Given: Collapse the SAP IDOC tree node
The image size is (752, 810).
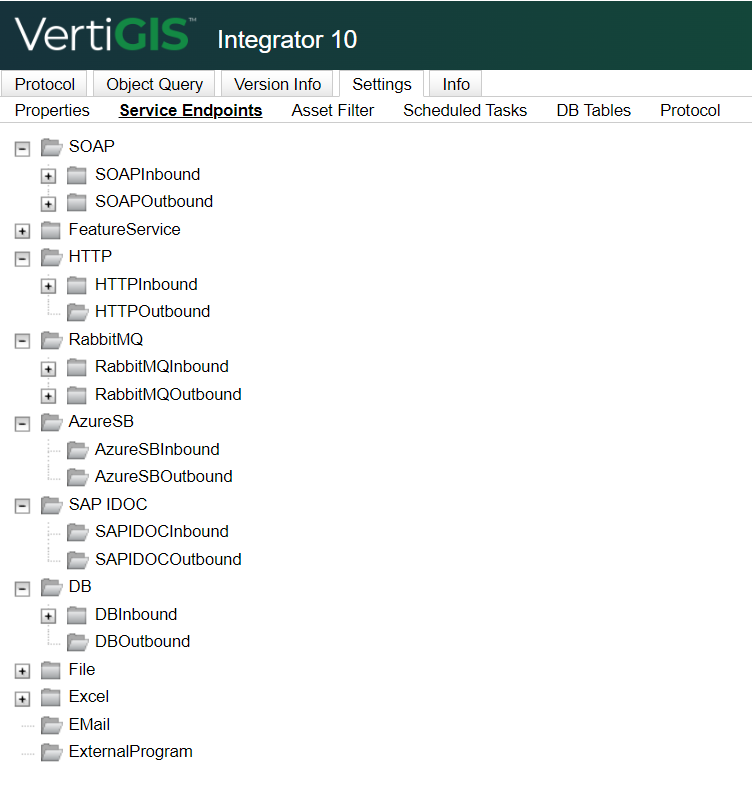Looking at the screenshot, I should point(22,506).
